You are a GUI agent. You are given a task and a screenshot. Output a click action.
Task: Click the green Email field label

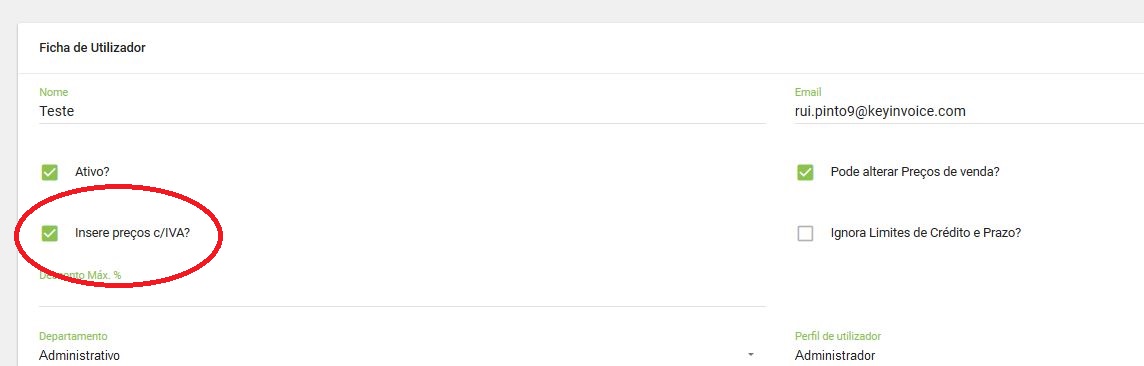(808, 93)
